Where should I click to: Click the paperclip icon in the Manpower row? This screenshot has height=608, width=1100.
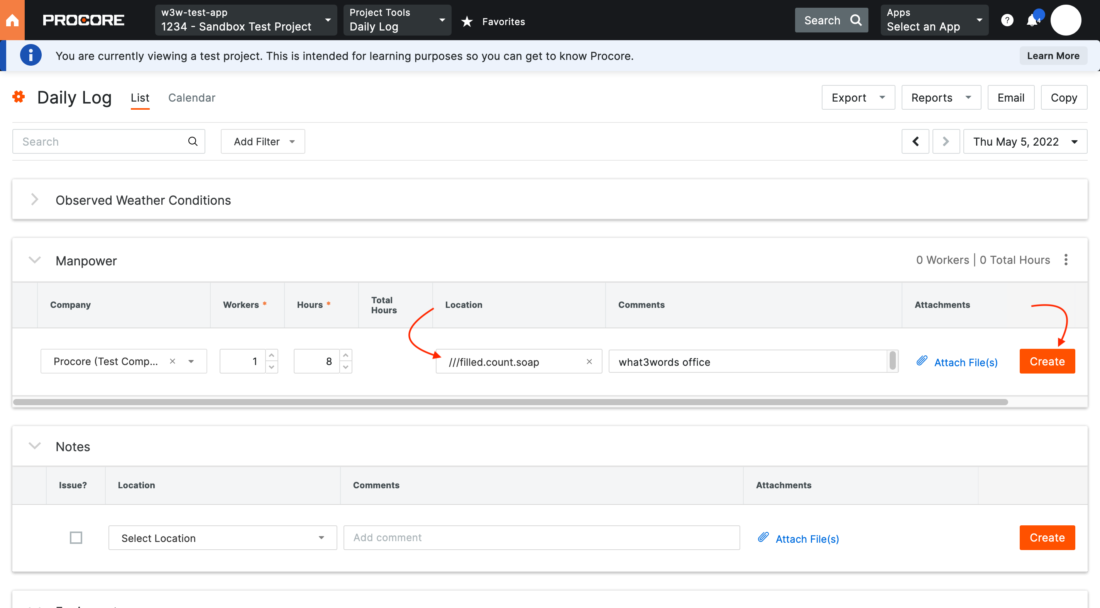[x=922, y=361]
